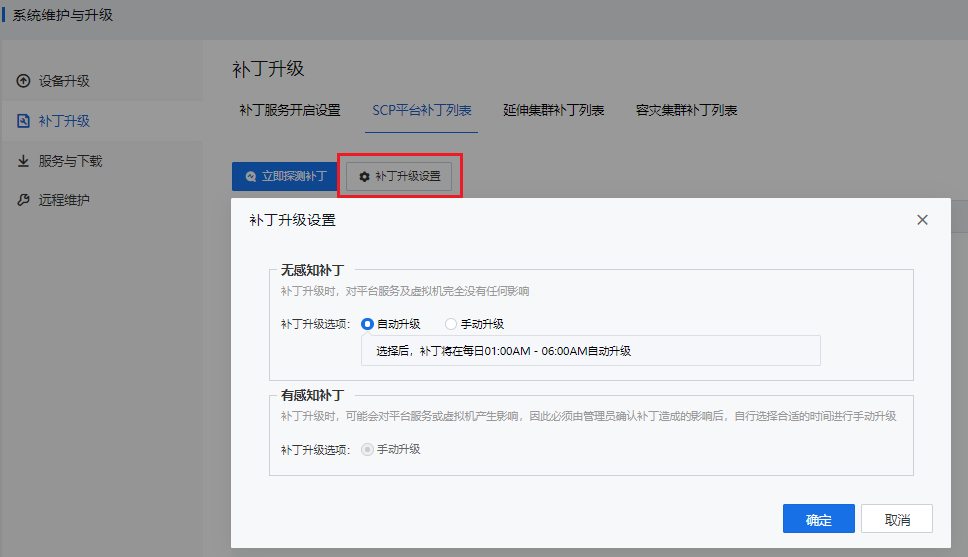968x557 pixels.
Task: Switch to 容灾集群补丁列表 tab
Action: [x=686, y=111]
